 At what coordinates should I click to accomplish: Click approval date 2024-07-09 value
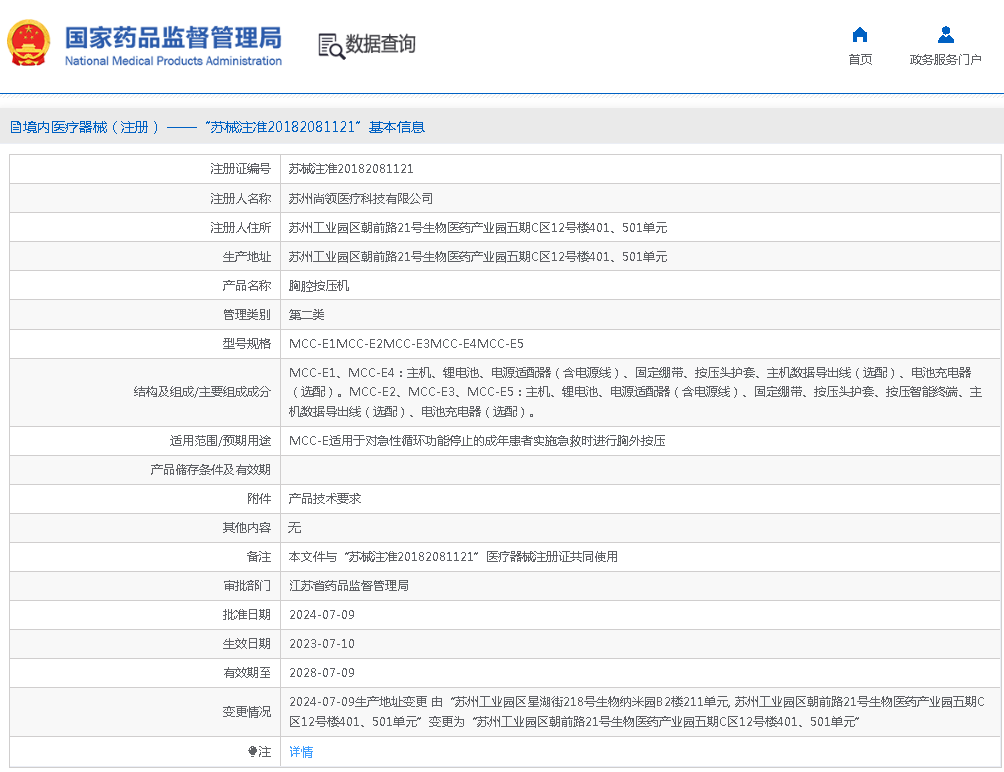322,615
